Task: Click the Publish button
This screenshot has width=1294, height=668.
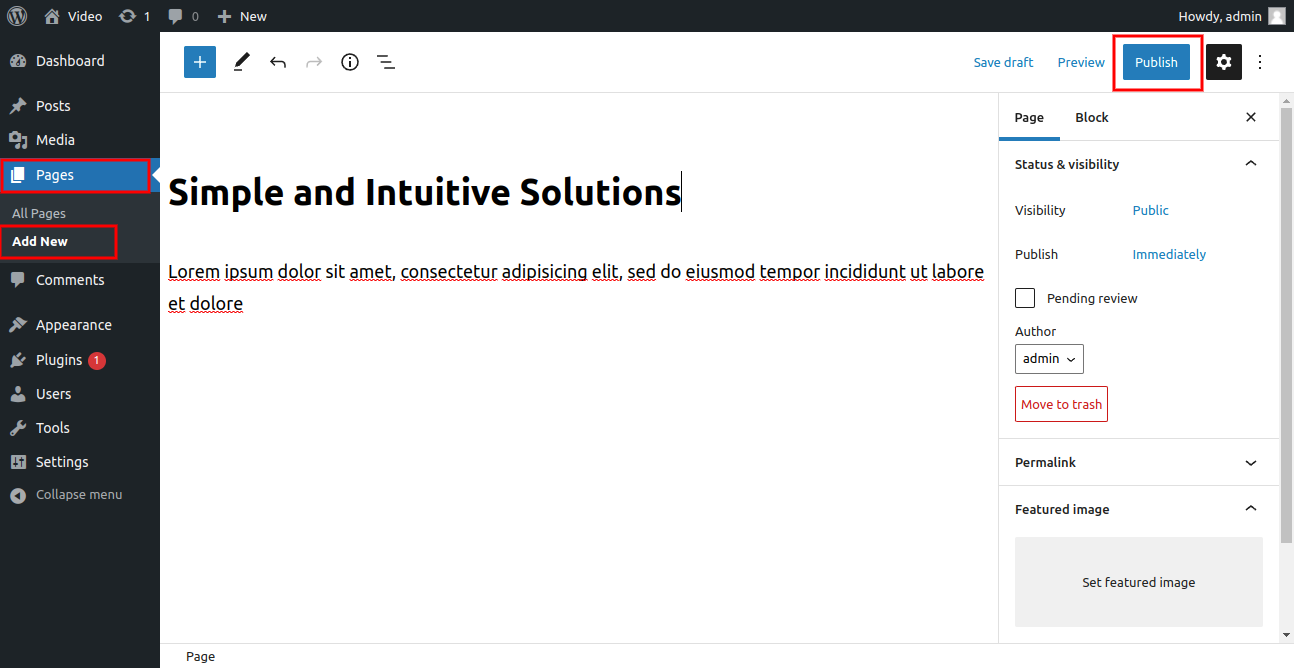Action: click(x=1156, y=62)
